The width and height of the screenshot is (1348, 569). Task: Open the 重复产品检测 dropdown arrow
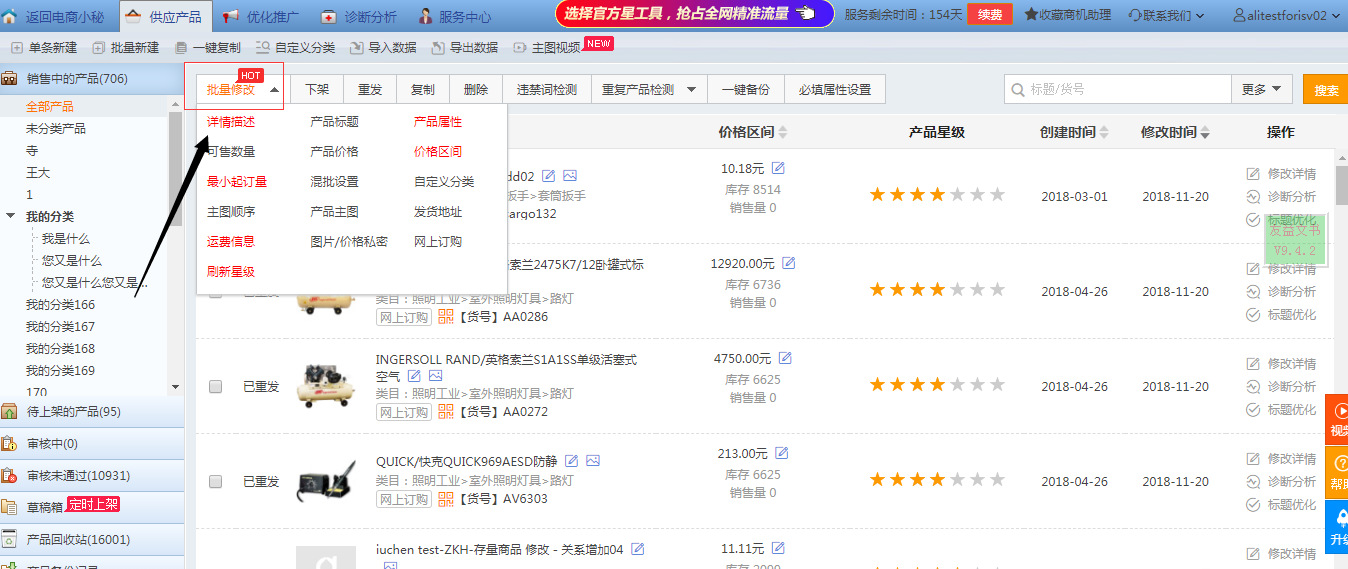pos(691,90)
